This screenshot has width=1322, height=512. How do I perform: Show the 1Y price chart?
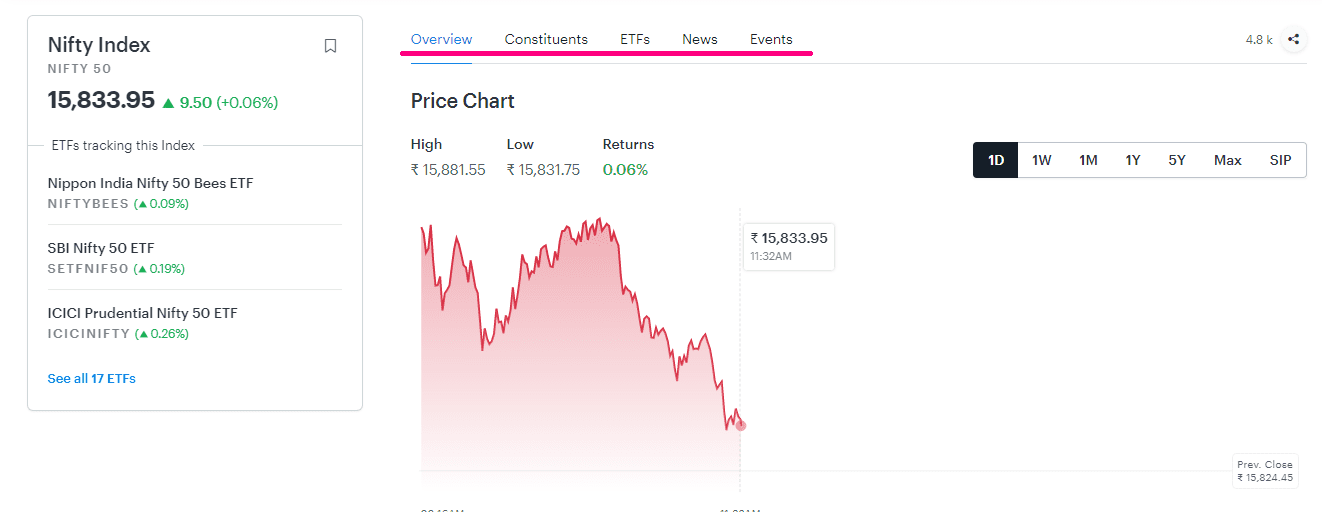point(1133,160)
